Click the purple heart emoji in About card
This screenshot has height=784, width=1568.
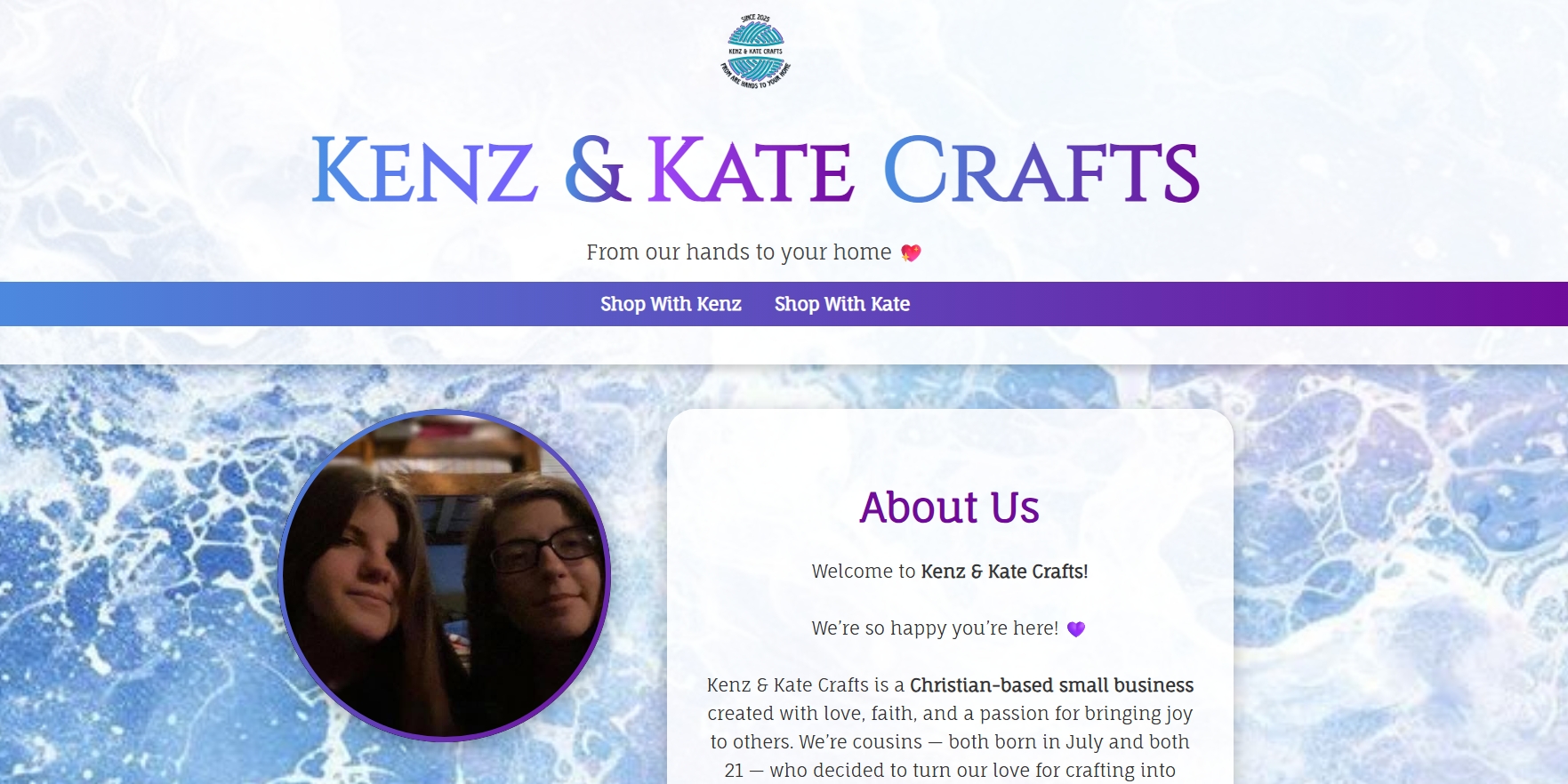tap(1076, 629)
